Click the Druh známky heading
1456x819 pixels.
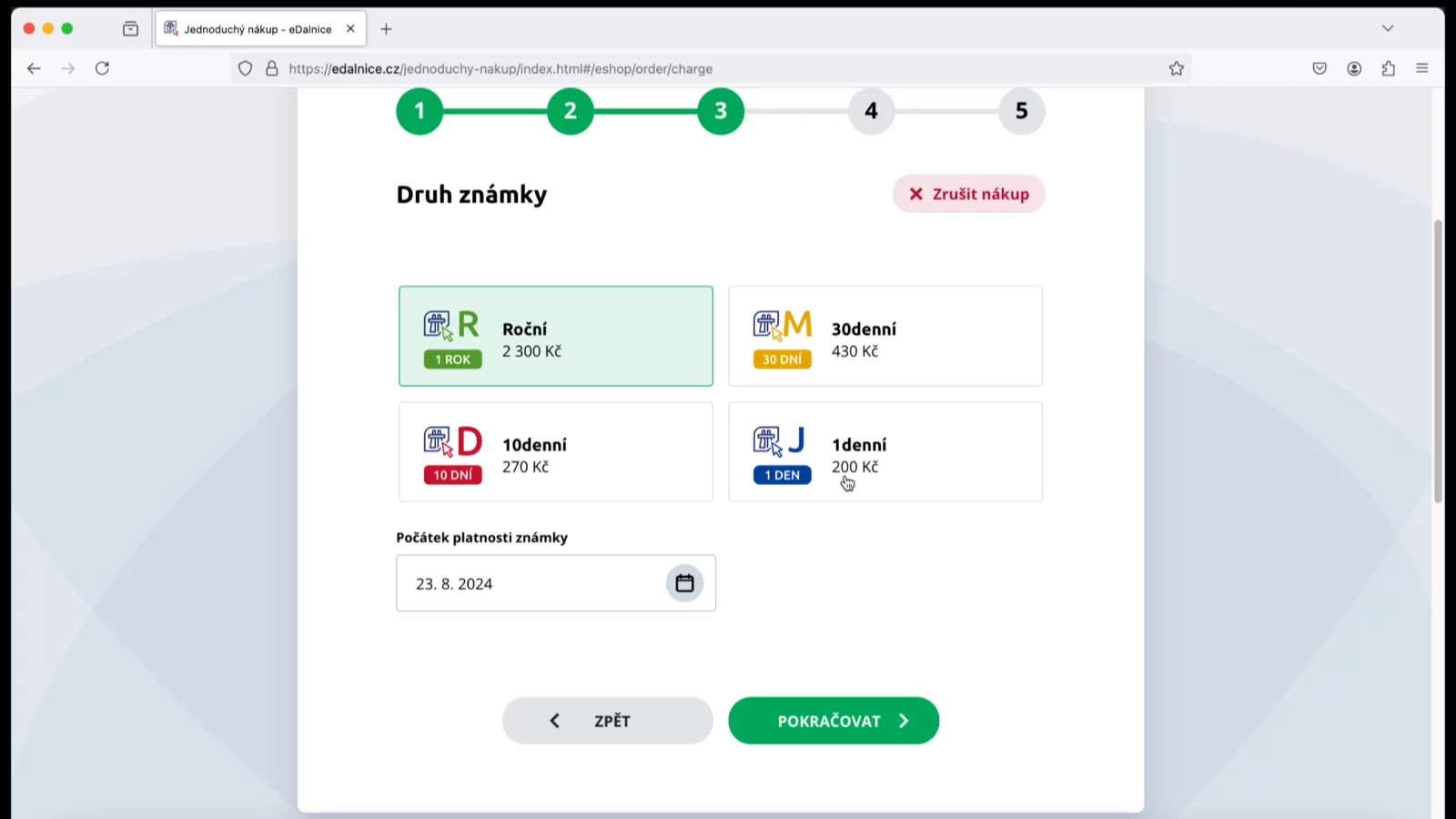(471, 195)
